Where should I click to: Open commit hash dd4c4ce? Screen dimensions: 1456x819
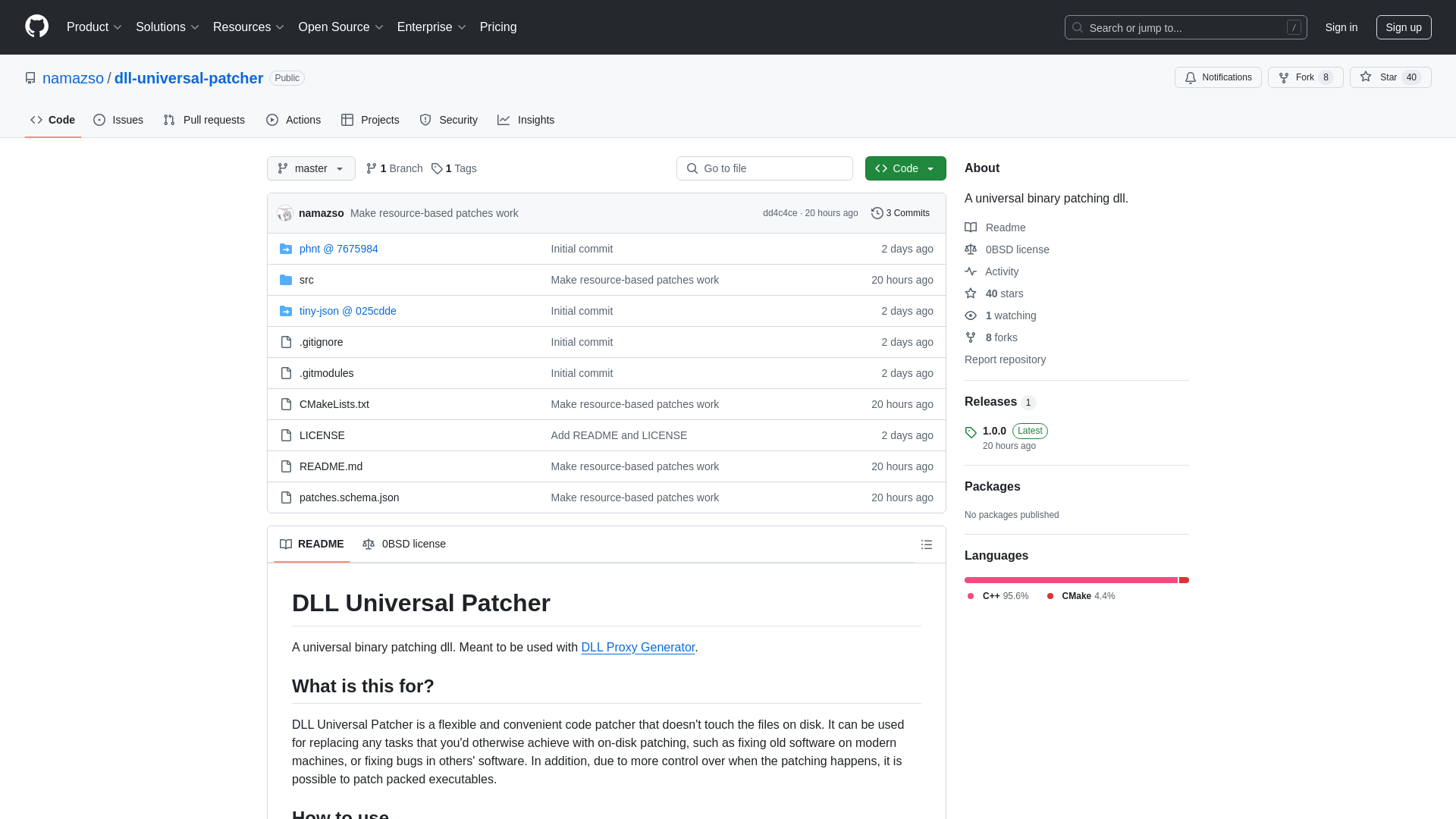780,213
